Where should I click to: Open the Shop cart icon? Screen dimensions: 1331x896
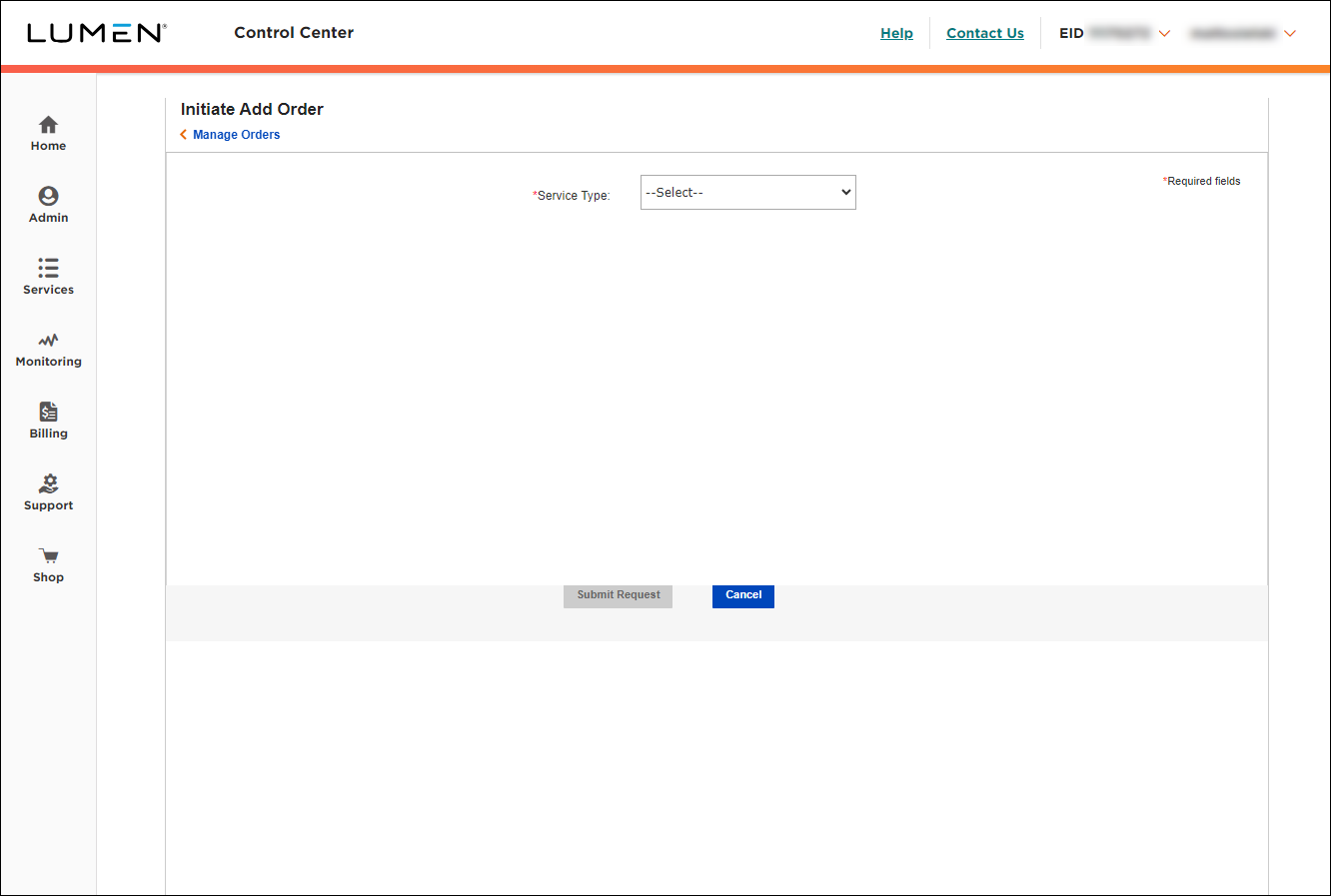click(x=48, y=556)
